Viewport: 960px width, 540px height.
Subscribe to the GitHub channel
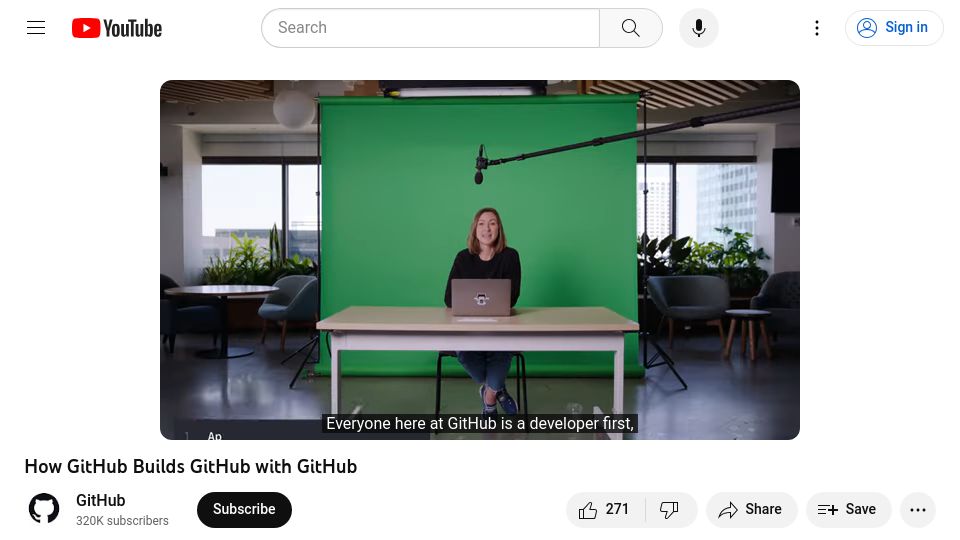[x=244, y=509]
